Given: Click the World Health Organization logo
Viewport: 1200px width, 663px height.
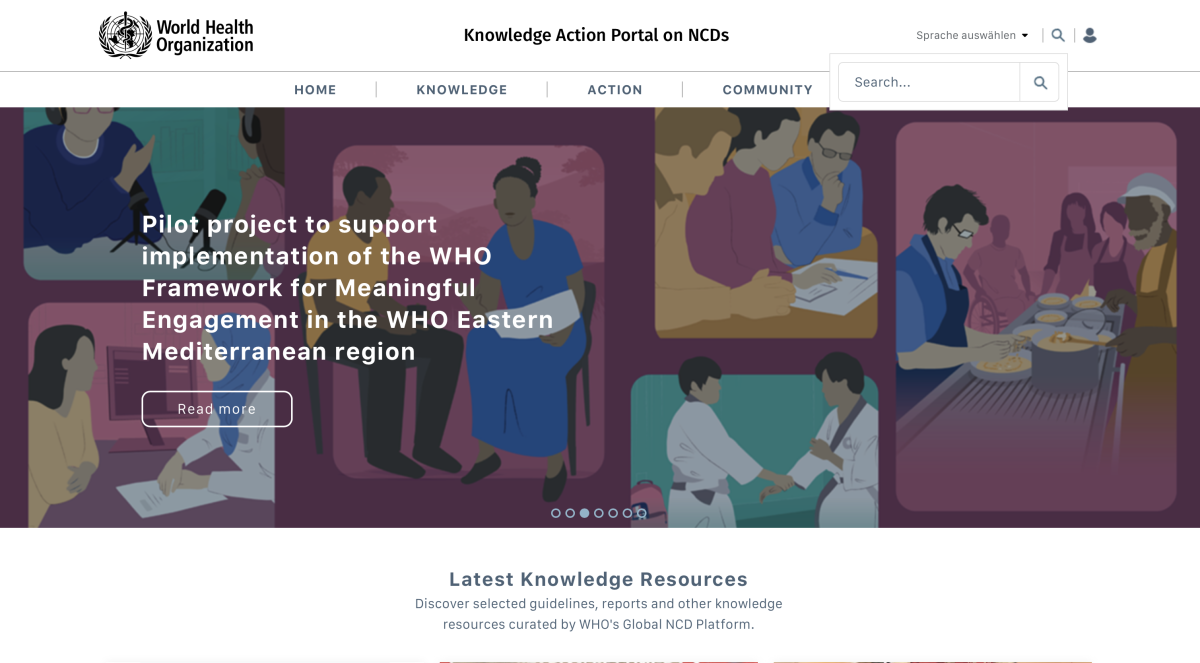Looking at the screenshot, I should click(x=176, y=35).
